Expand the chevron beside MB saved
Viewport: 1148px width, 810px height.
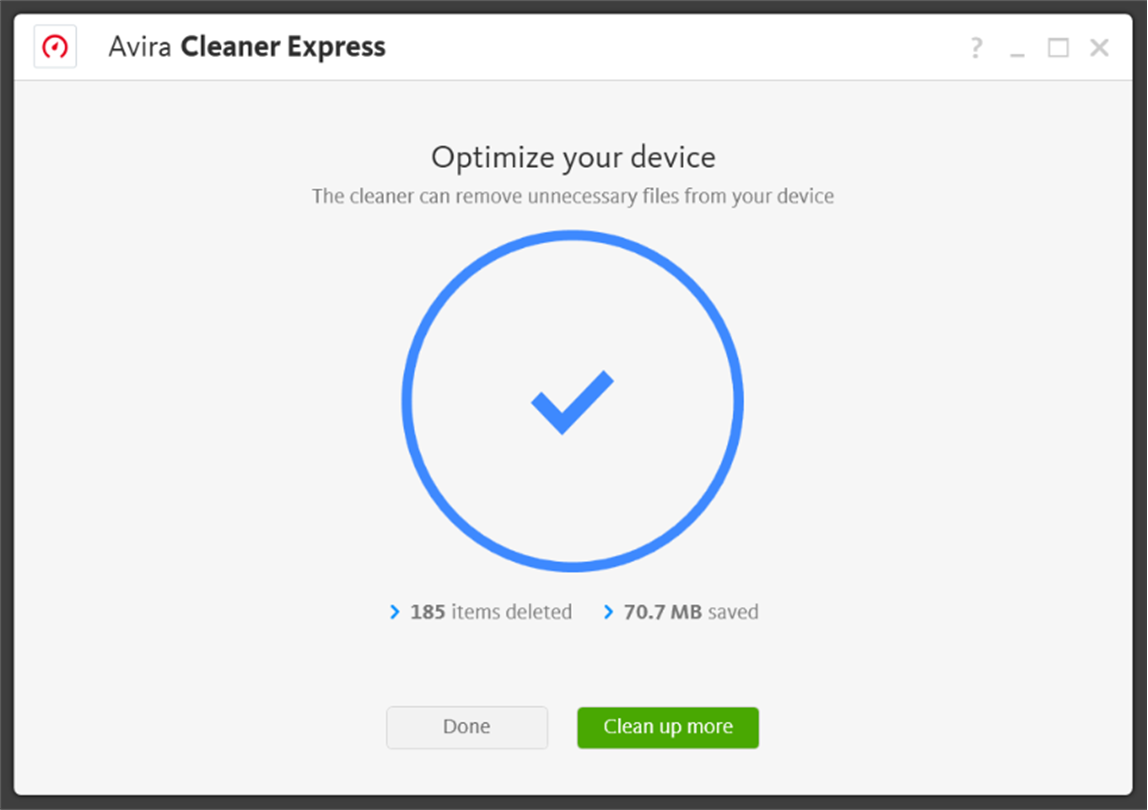[x=608, y=612]
